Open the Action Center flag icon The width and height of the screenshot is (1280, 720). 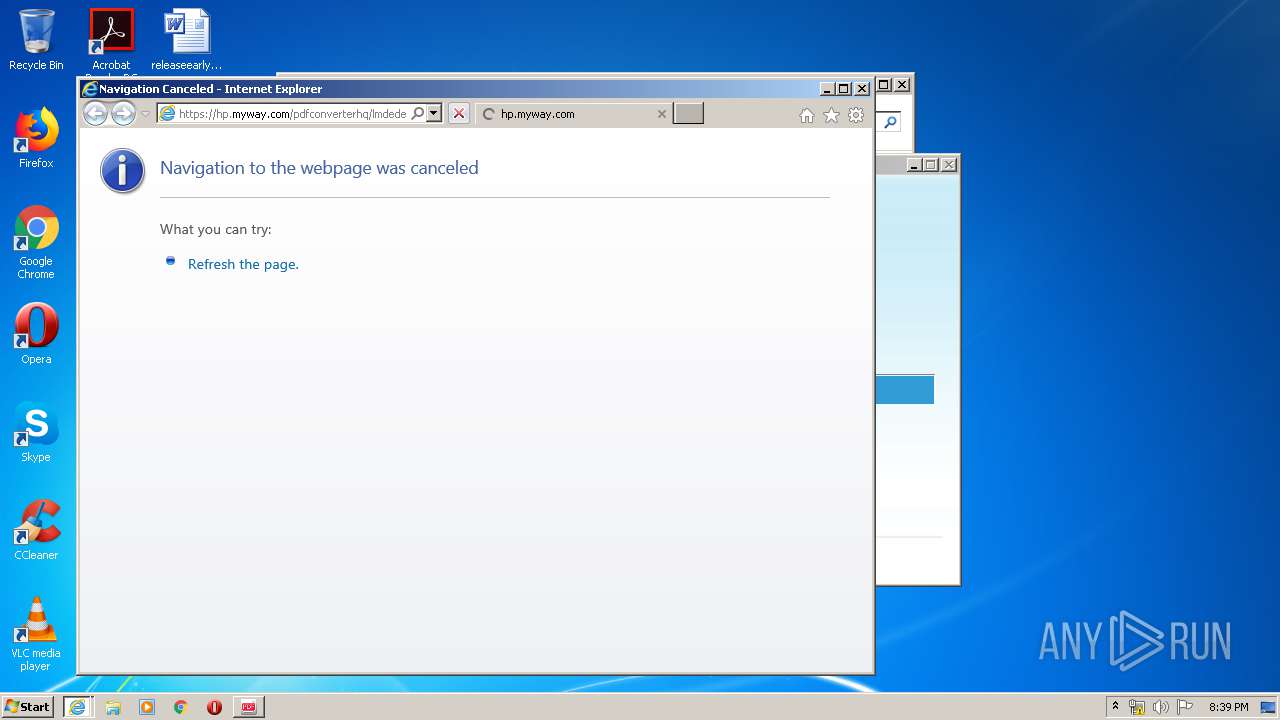point(1184,707)
